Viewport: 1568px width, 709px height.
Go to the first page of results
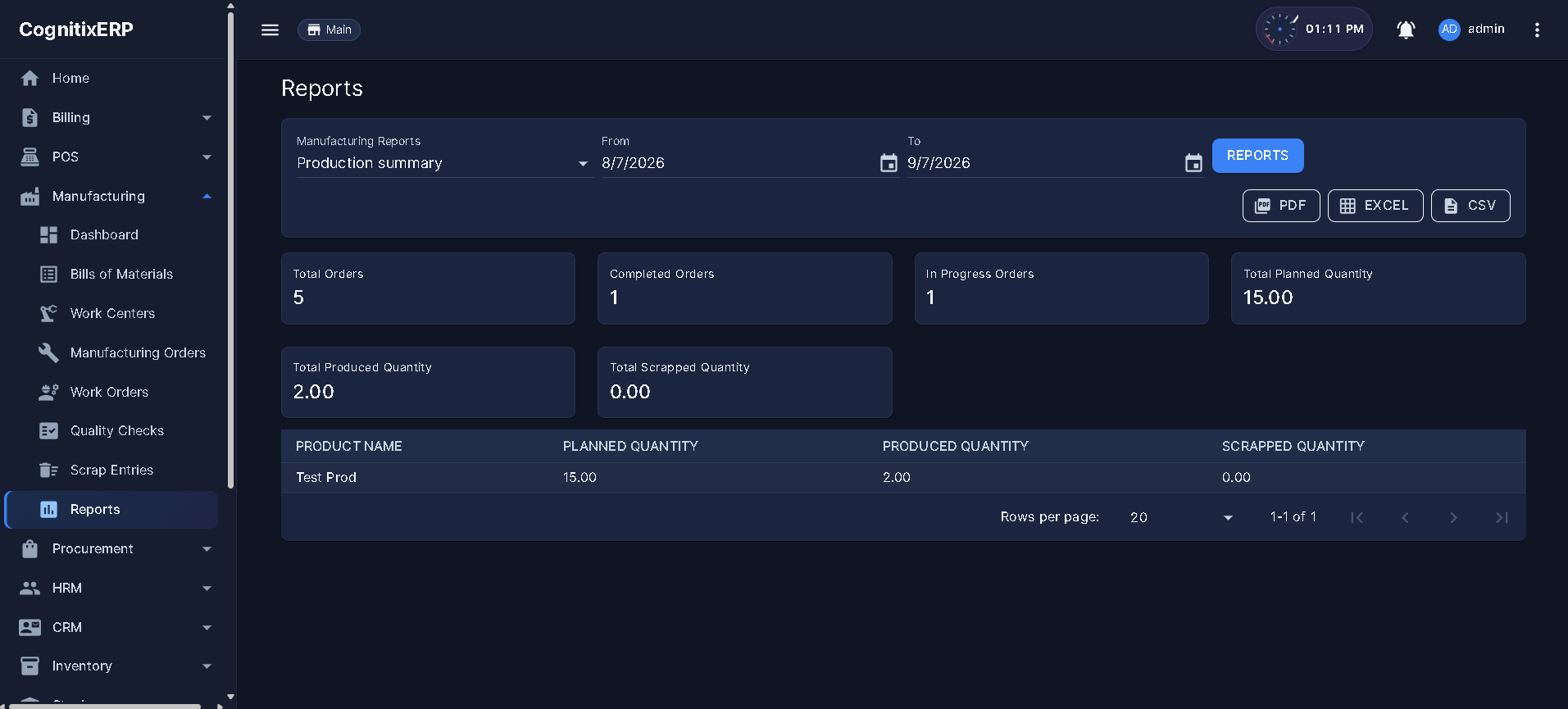point(1357,517)
